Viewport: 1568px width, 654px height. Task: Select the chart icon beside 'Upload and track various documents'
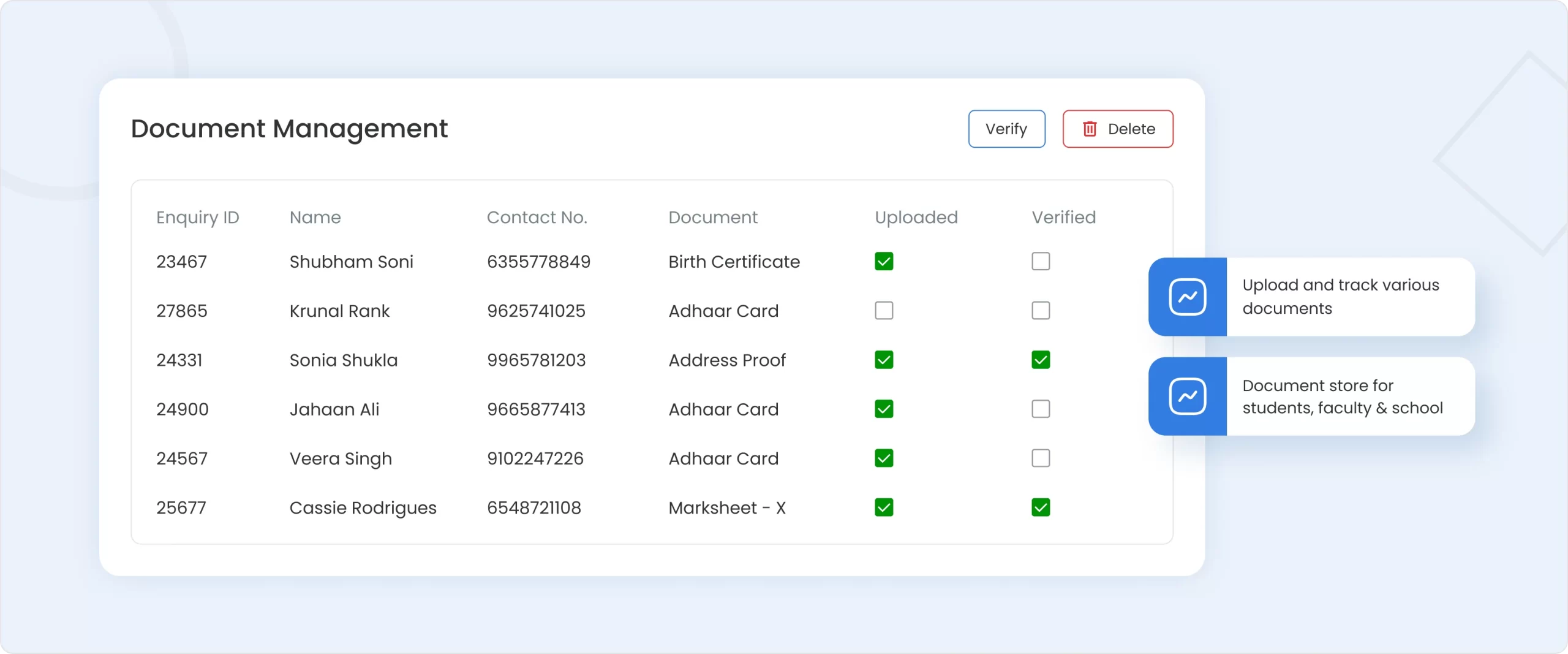[x=1187, y=297]
